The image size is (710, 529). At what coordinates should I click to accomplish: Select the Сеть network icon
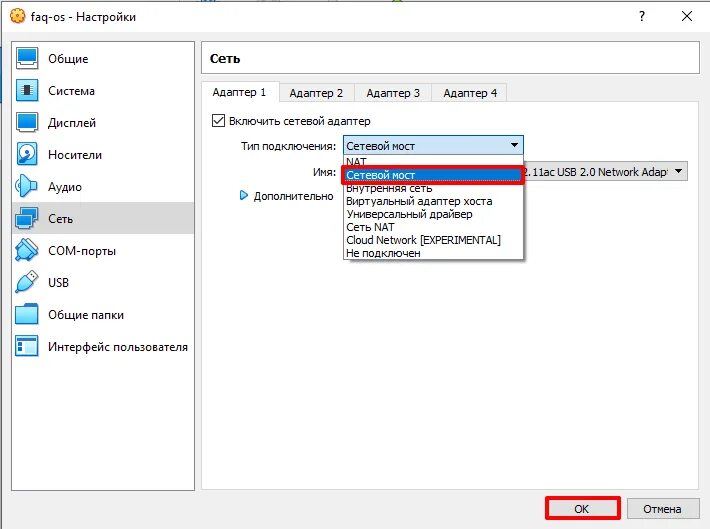pyautogui.click(x=27, y=218)
